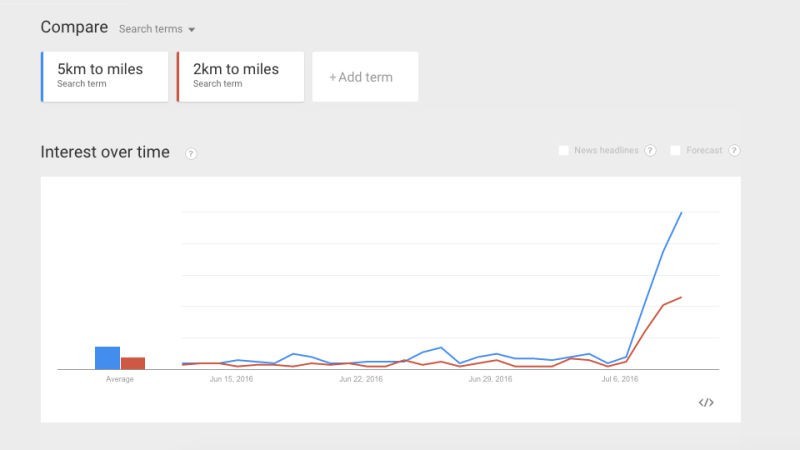Image resolution: width=800 pixels, height=450 pixels.
Task: Open help icon next to News headlines
Action: [650, 151]
